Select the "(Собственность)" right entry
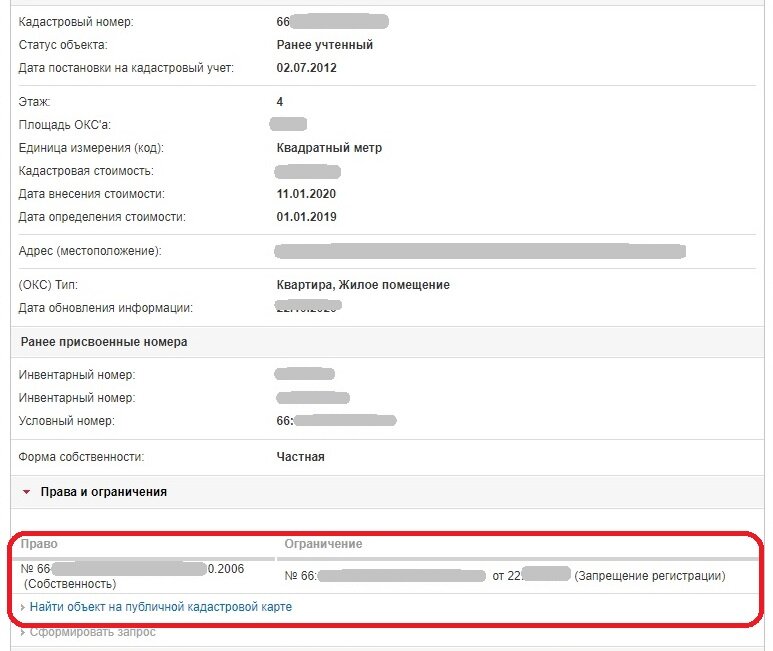773x651 pixels. (70, 584)
